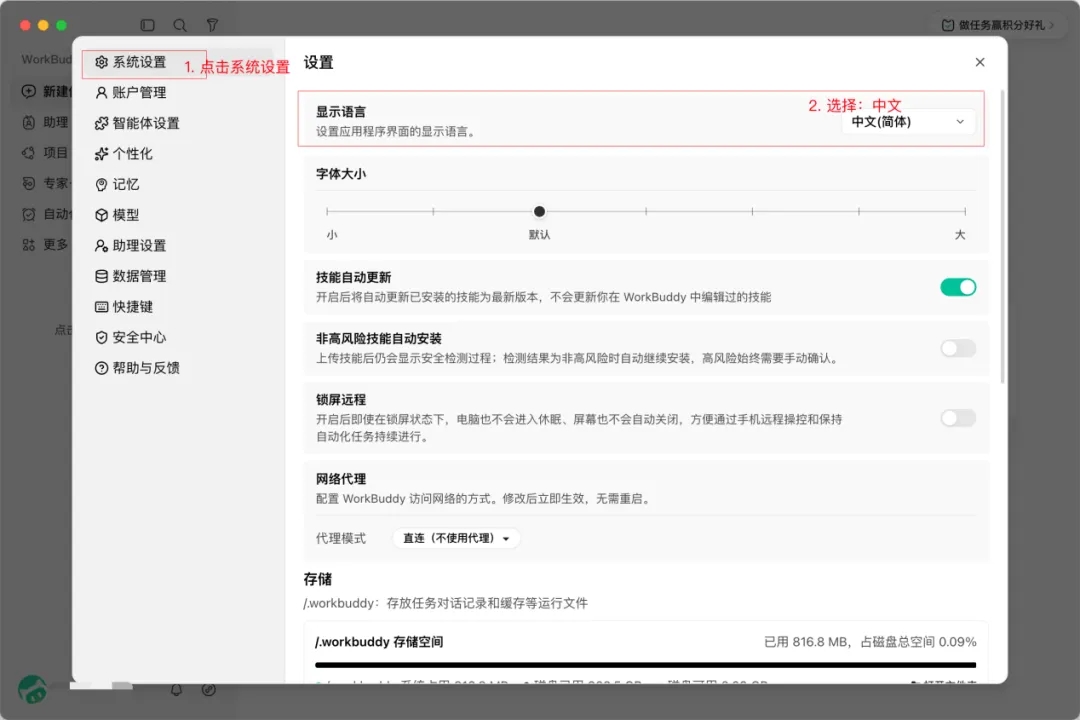
Task: Click the smallest tick of the font size slider
Action: [327, 212]
